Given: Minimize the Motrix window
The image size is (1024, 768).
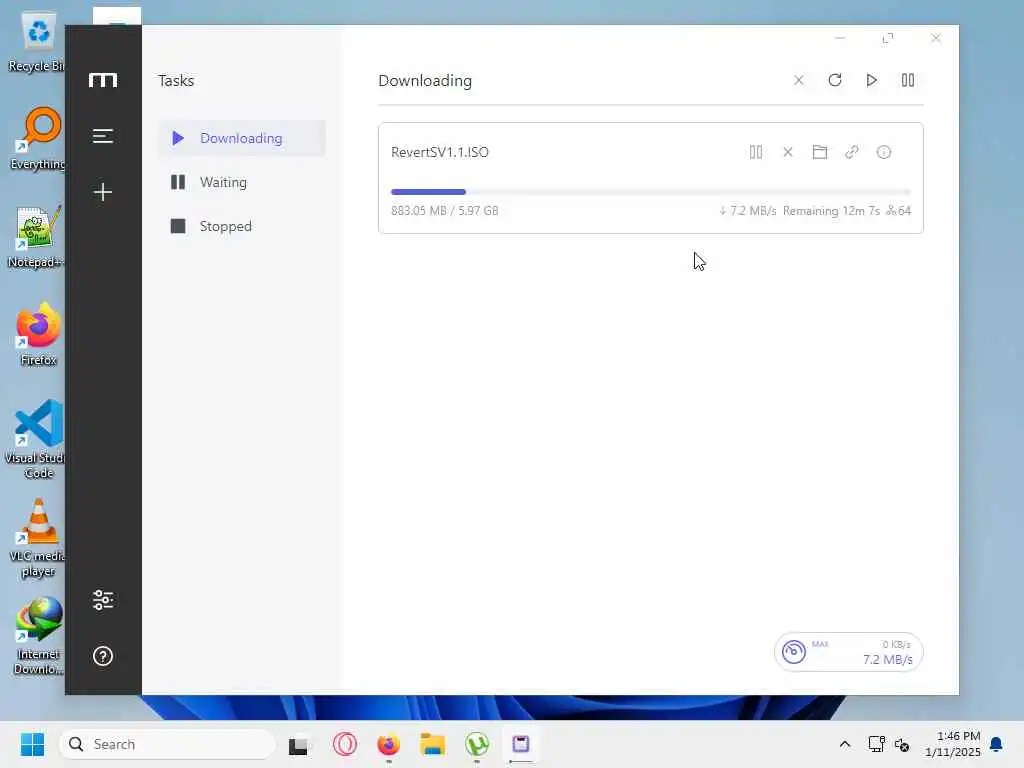Looking at the screenshot, I should coord(840,38).
